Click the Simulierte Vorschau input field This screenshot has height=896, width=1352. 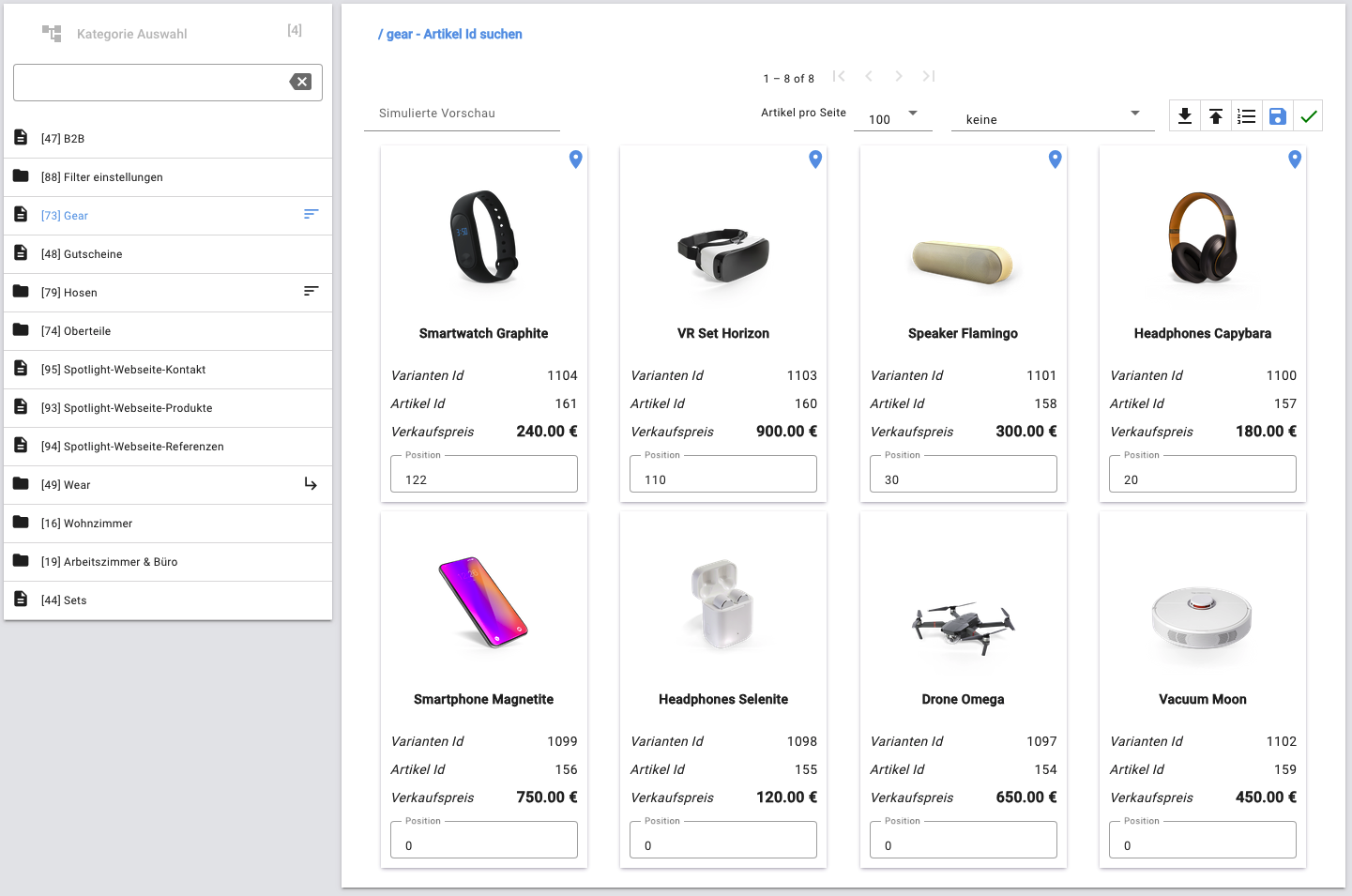click(462, 114)
